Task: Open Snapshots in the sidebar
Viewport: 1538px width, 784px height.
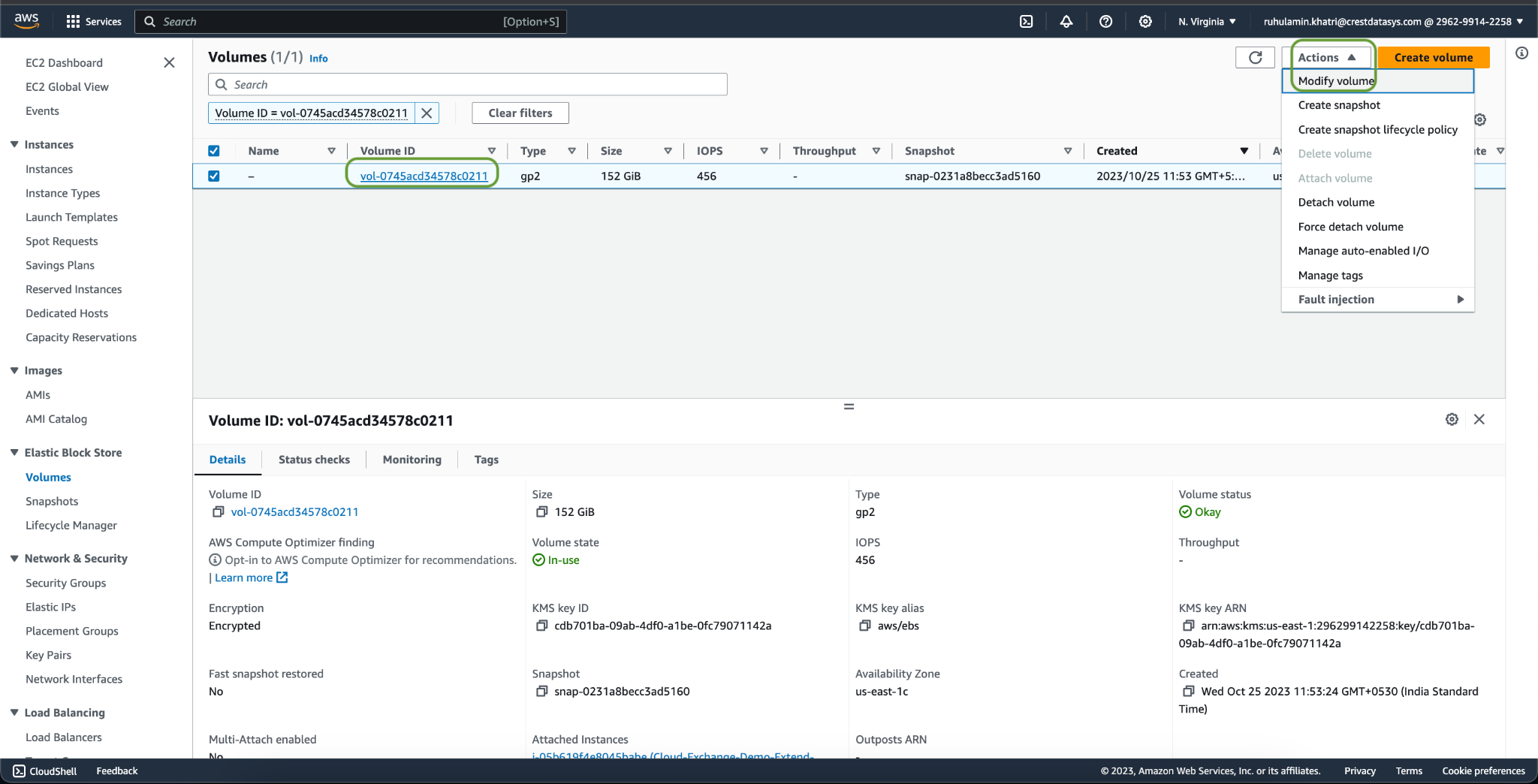Action: (52, 501)
